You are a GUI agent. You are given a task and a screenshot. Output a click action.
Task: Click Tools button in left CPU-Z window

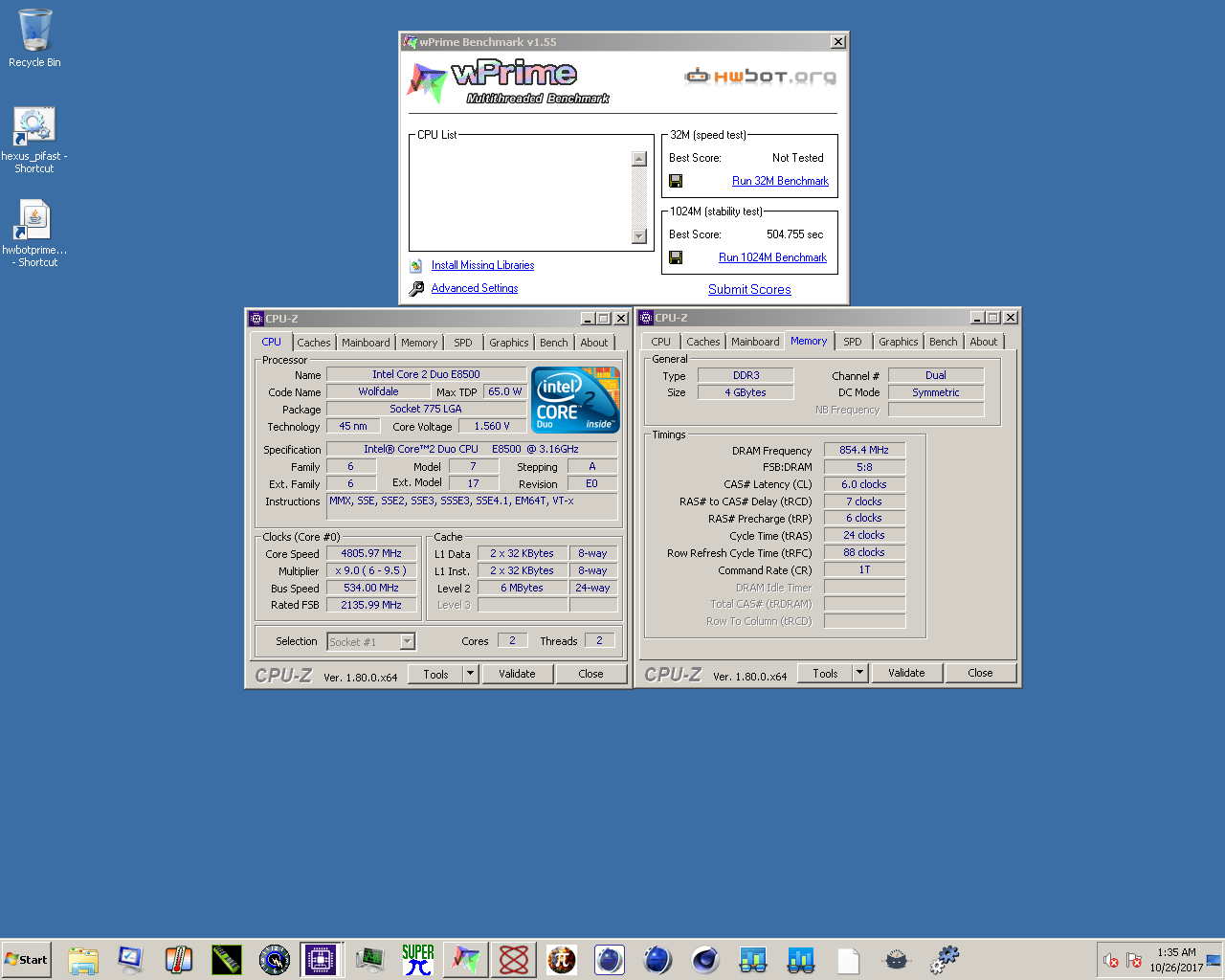[435, 674]
